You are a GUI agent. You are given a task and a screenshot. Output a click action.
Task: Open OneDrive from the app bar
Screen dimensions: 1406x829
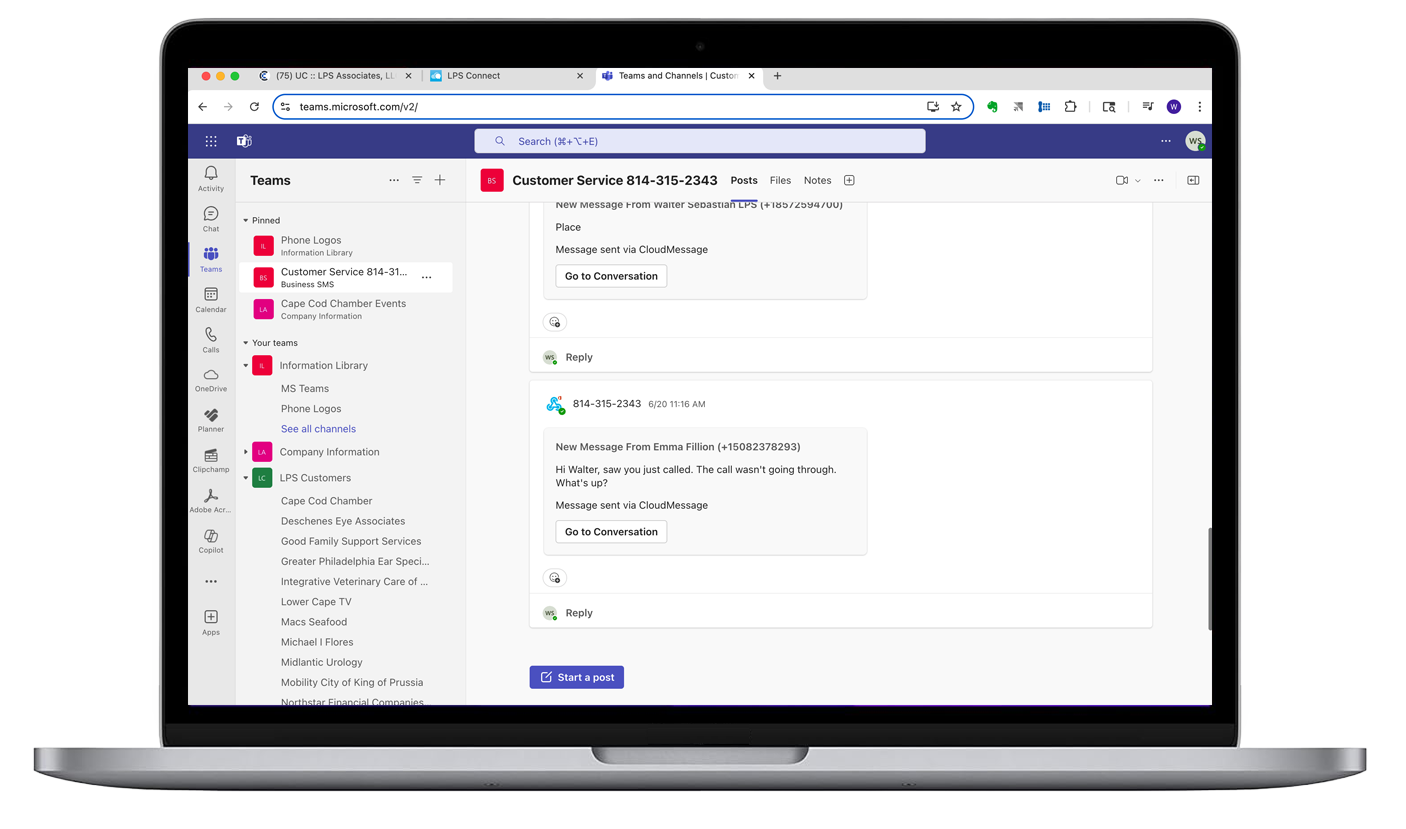211,380
